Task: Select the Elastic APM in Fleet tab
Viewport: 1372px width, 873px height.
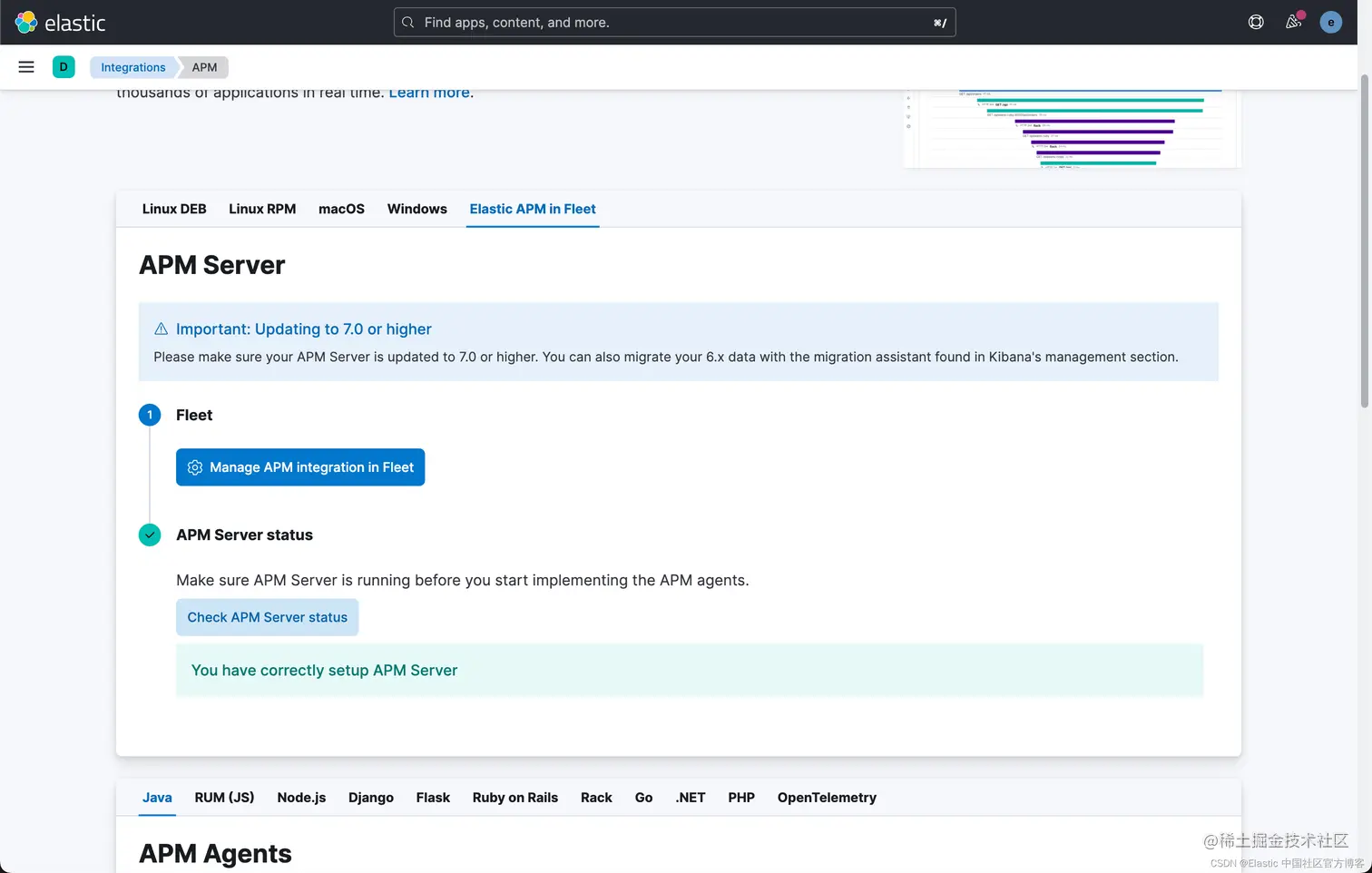Action: [x=533, y=209]
